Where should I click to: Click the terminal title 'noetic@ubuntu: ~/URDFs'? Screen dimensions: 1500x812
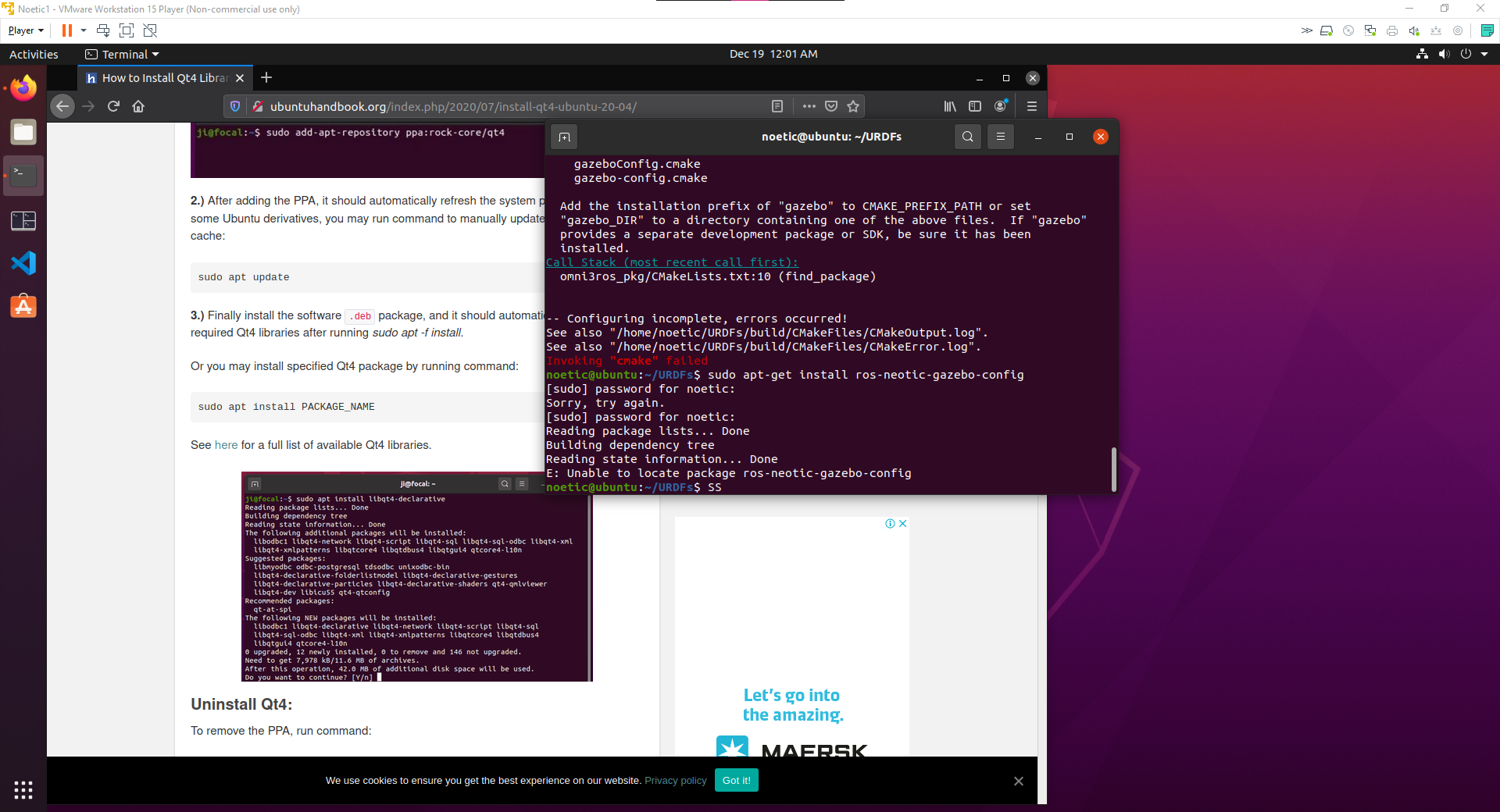[x=831, y=137]
